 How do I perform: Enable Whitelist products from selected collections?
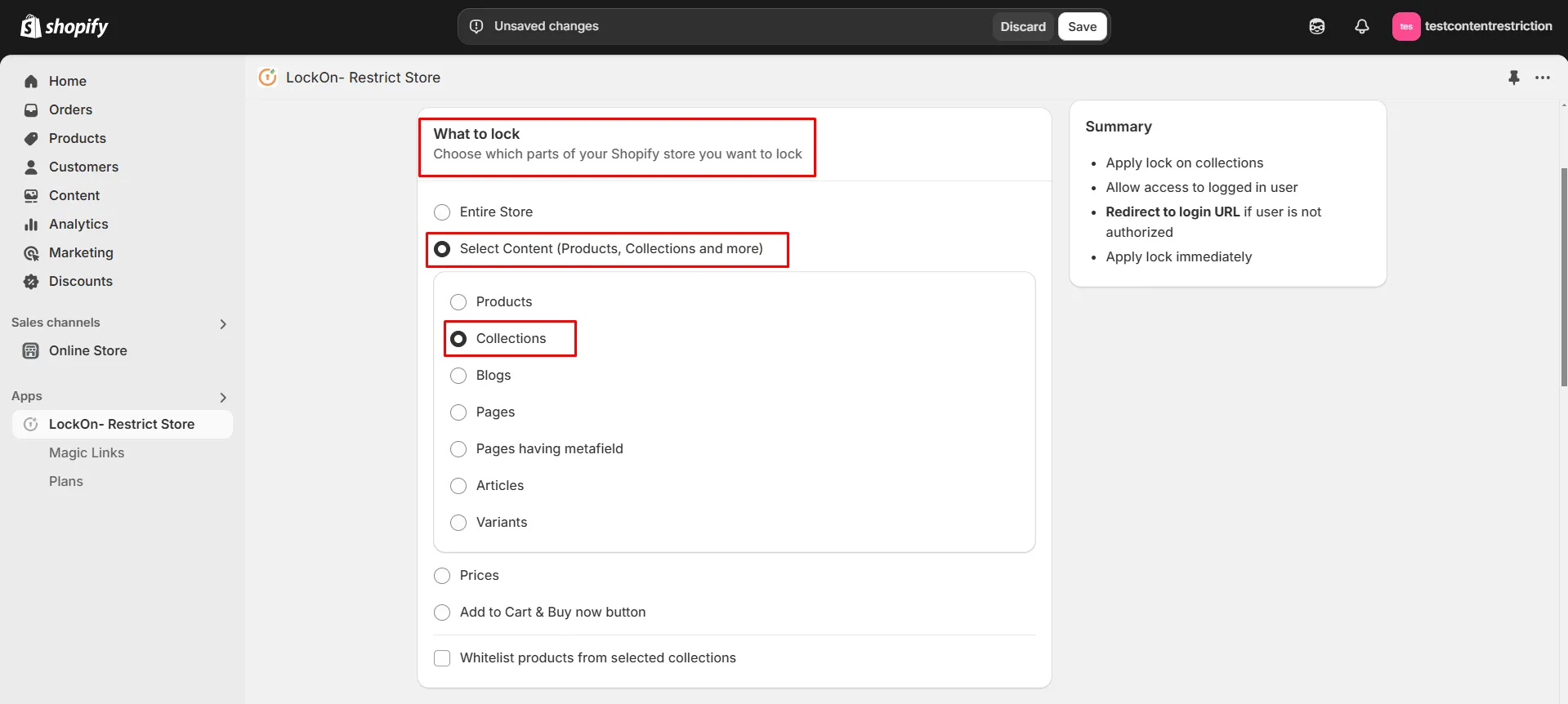pos(442,658)
